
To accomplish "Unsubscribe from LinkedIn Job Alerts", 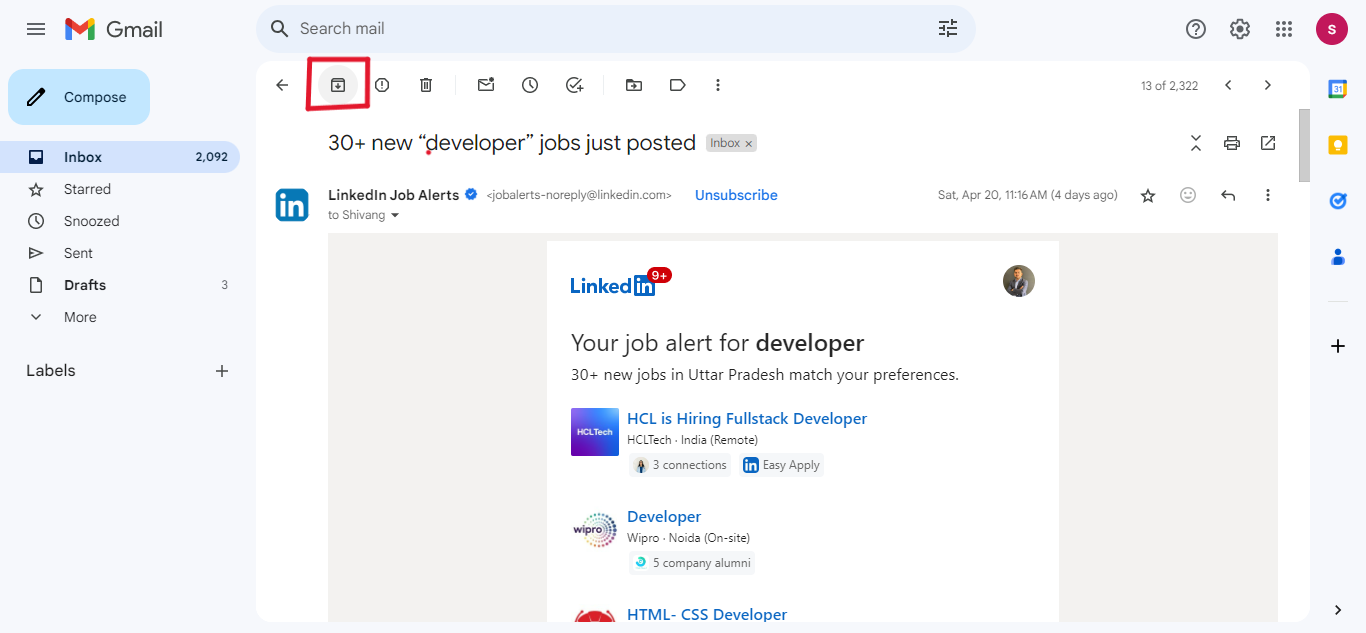I will 736,195.
